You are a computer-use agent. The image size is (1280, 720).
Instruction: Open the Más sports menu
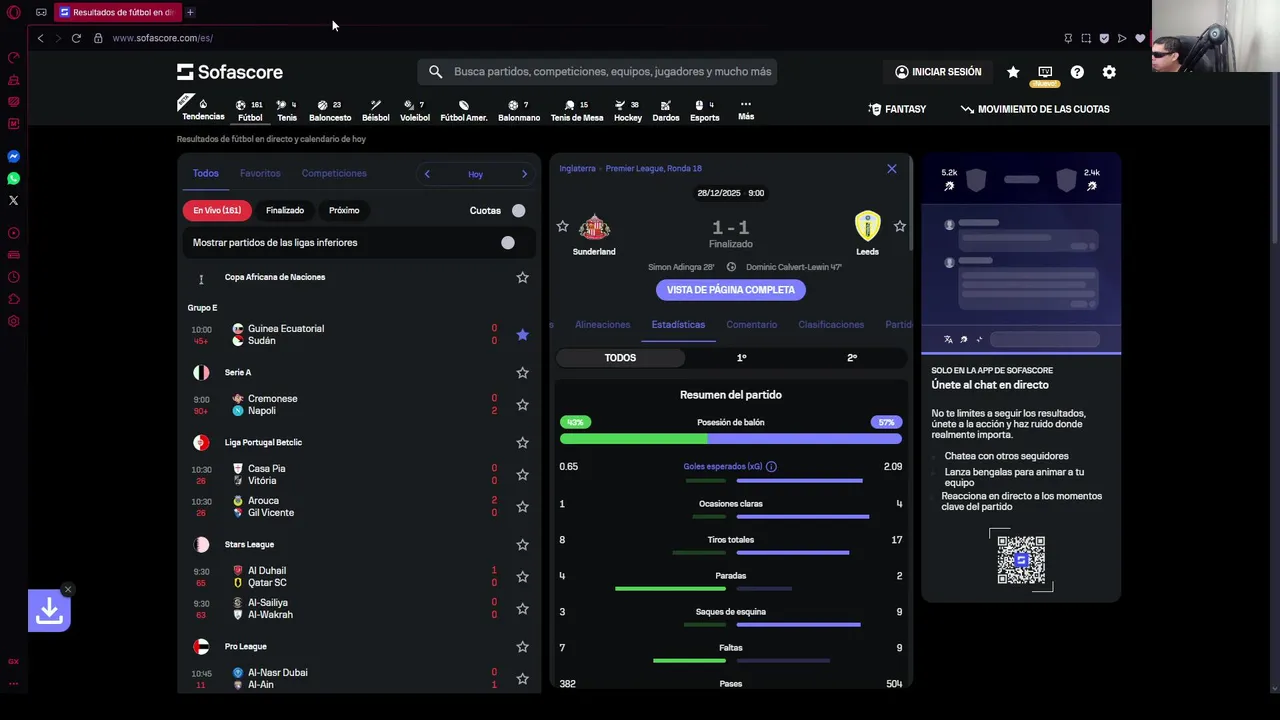click(746, 110)
